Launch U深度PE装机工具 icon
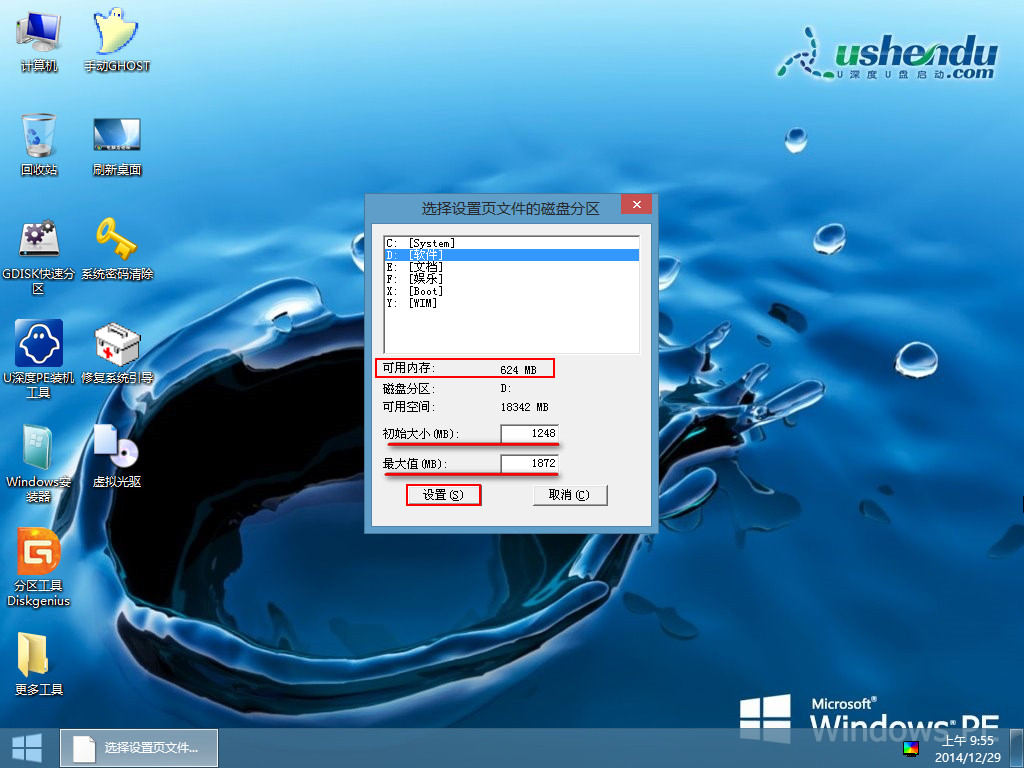 [x=39, y=359]
